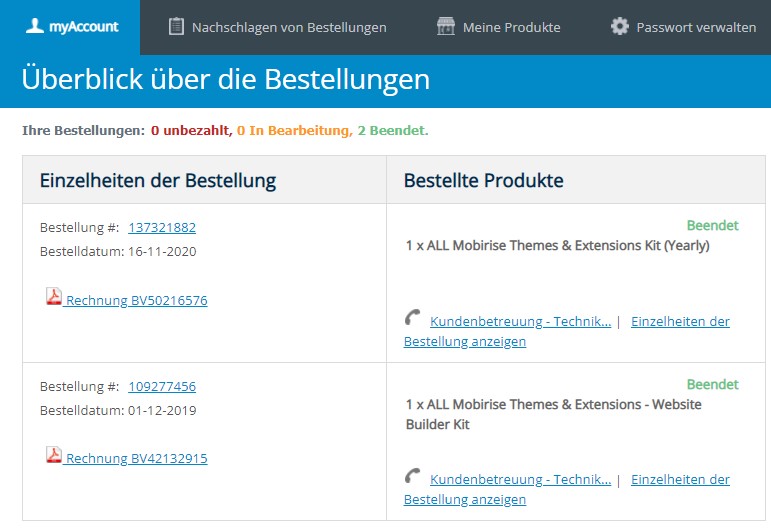The image size is (771, 530).
Task: Open order number 137321882 link
Action: pos(162,228)
